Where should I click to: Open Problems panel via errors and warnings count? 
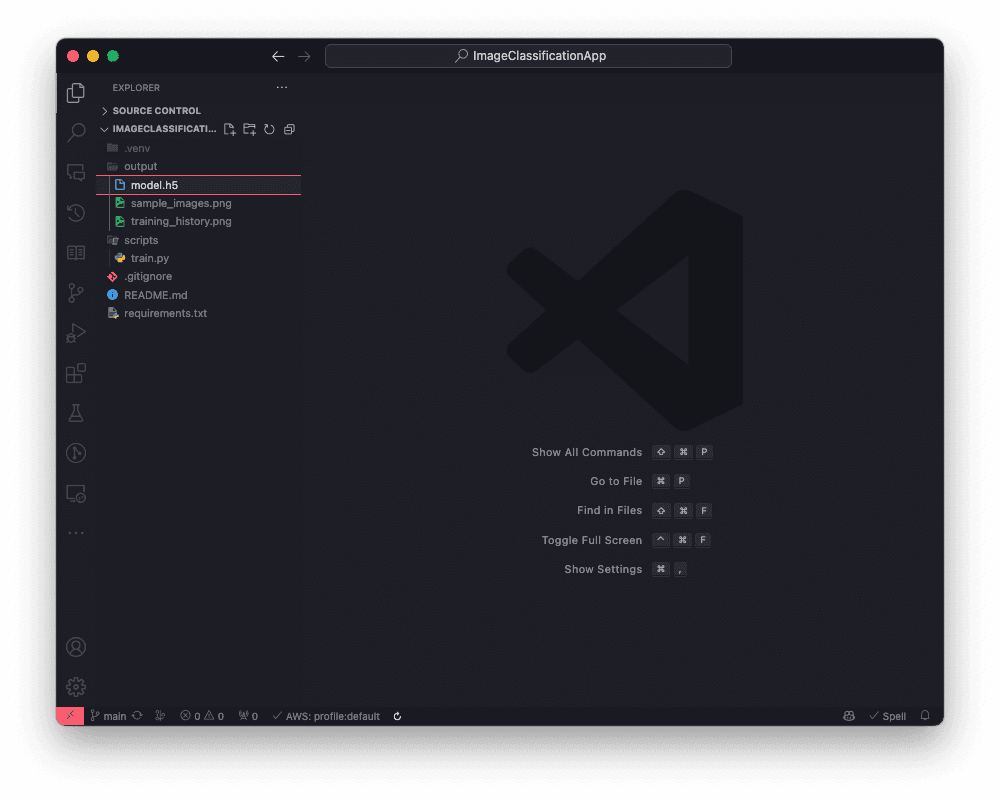[x=202, y=716]
